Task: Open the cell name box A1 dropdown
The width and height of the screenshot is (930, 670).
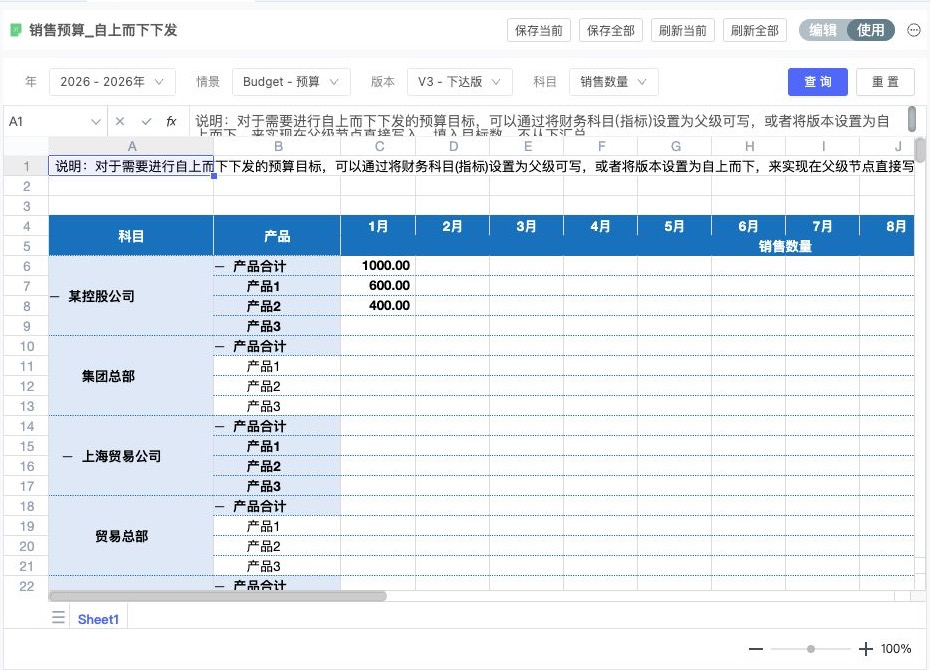Action: click(95, 122)
